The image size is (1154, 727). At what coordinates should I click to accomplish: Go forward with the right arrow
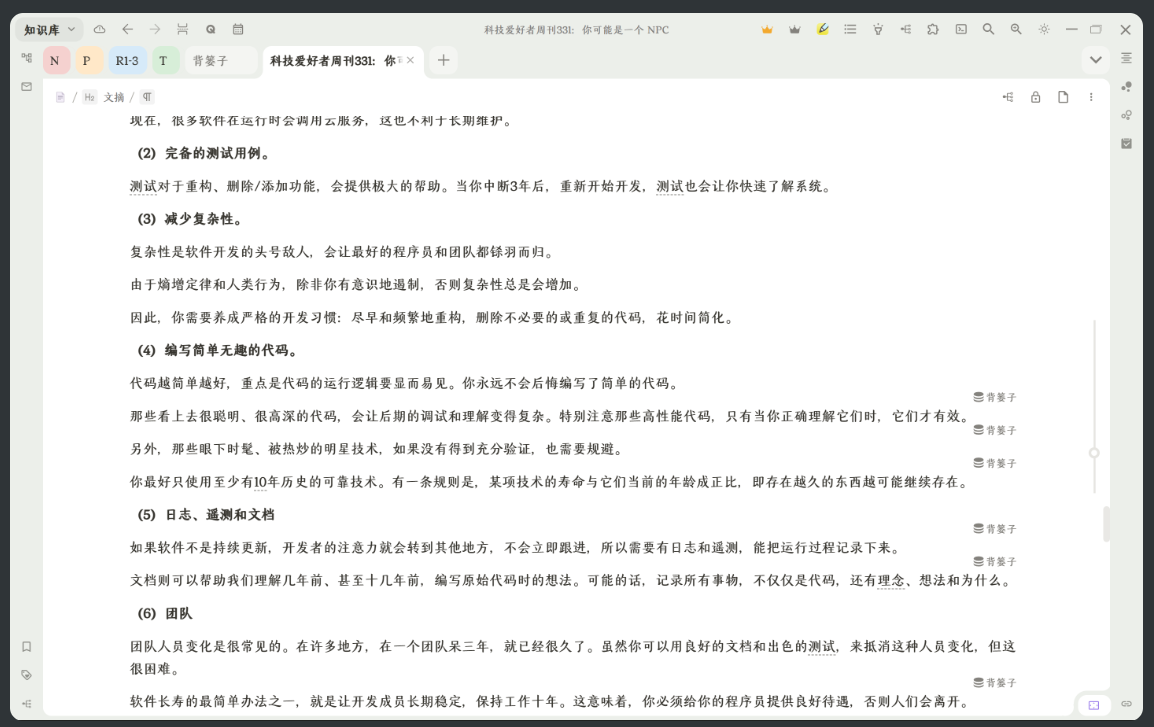pos(155,29)
